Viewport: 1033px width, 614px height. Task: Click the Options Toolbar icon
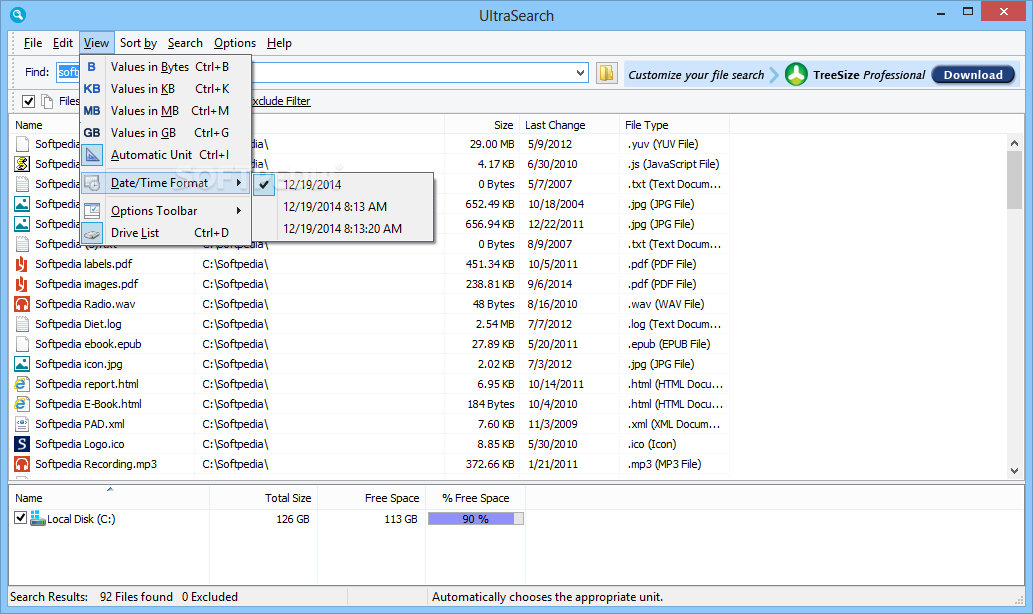92,211
